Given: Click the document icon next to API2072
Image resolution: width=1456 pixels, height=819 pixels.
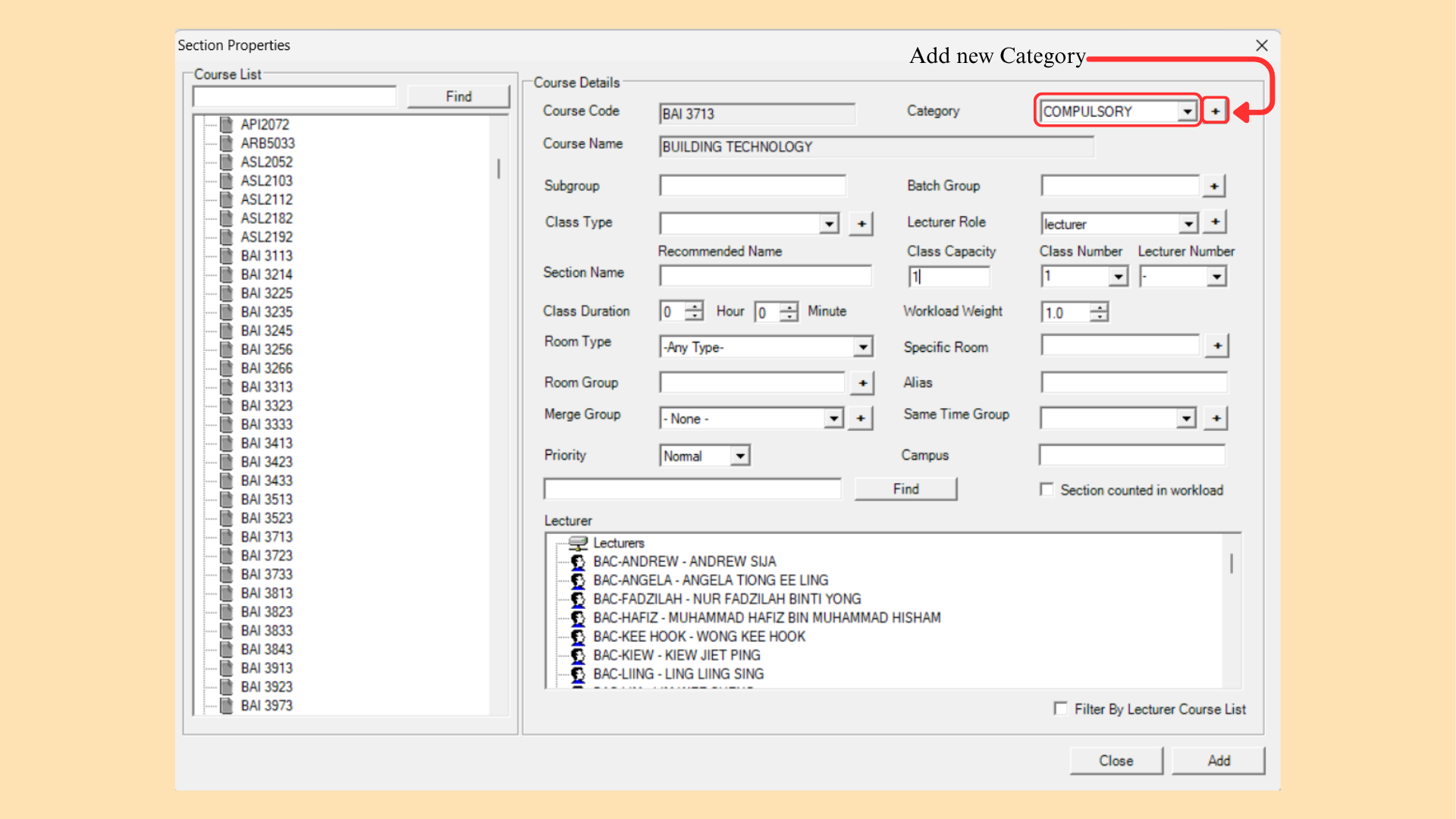Looking at the screenshot, I should (x=226, y=124).
